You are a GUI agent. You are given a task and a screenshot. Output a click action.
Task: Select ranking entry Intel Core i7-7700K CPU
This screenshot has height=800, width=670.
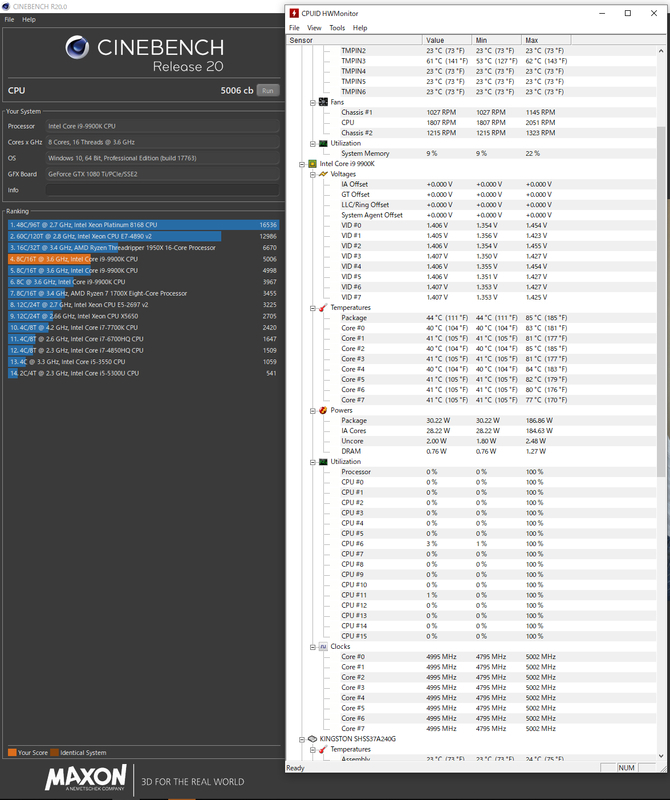[143, 328]
